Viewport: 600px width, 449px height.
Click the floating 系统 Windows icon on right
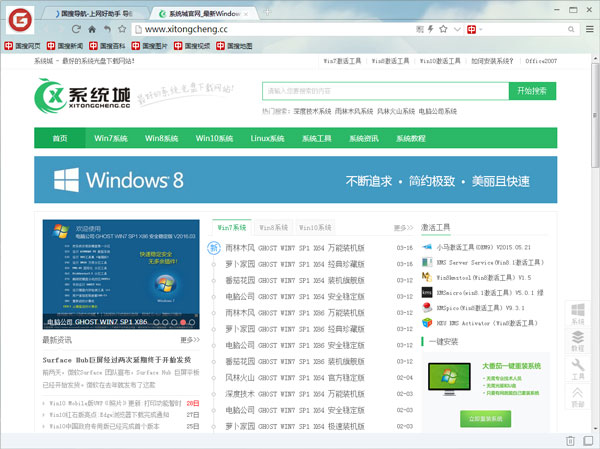(x=578, y=314)
